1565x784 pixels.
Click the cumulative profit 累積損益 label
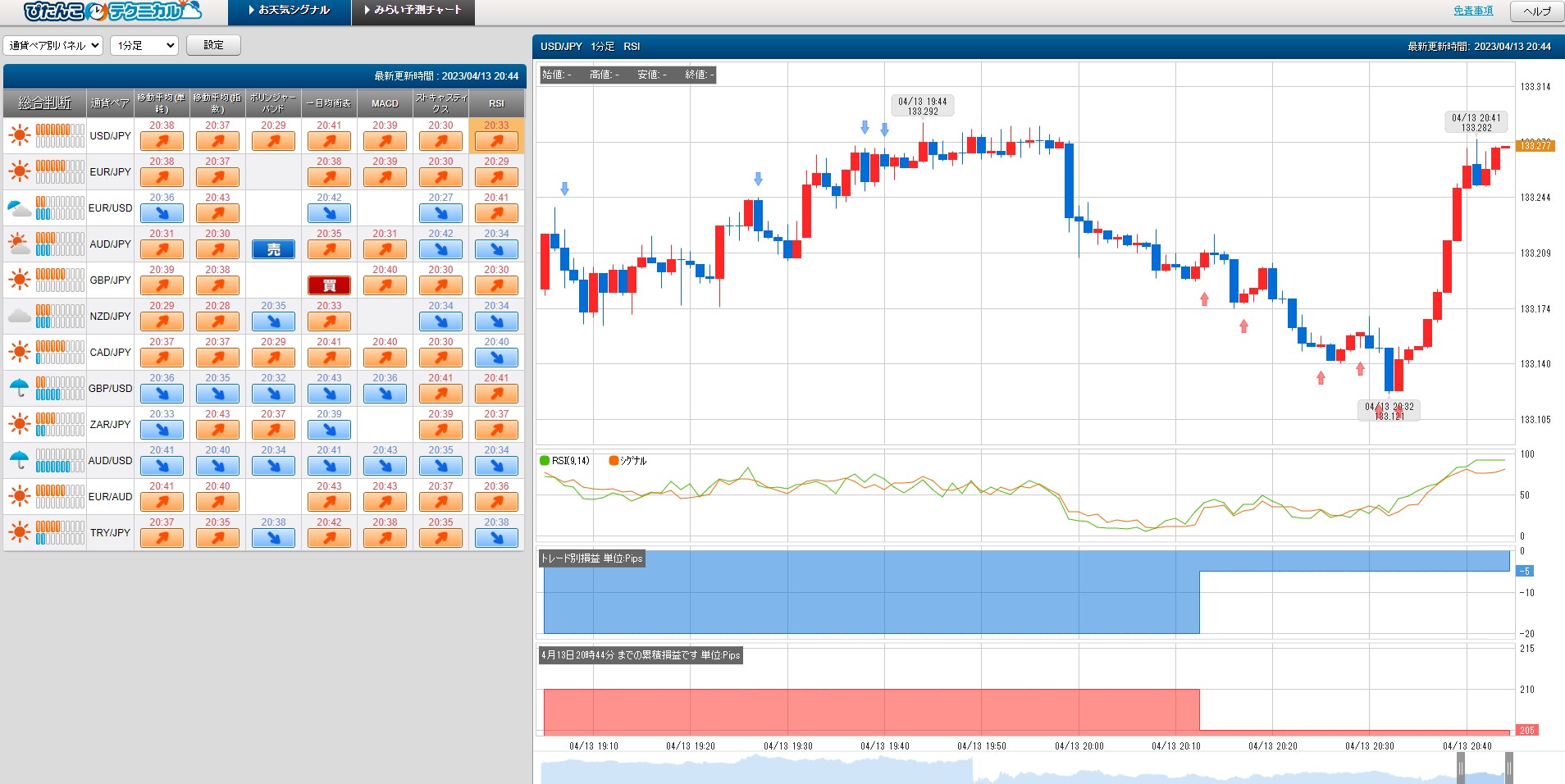tap(641, 655)
